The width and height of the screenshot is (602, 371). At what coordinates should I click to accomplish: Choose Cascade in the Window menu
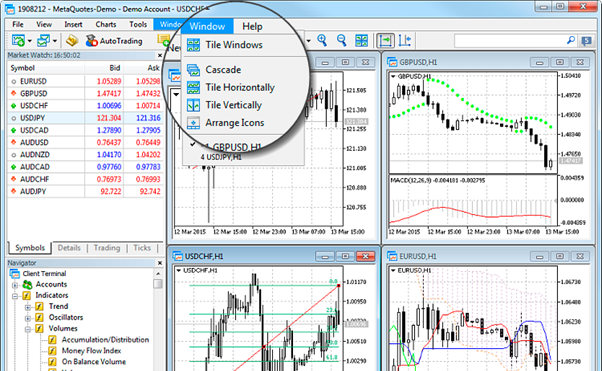click(223, 70)
